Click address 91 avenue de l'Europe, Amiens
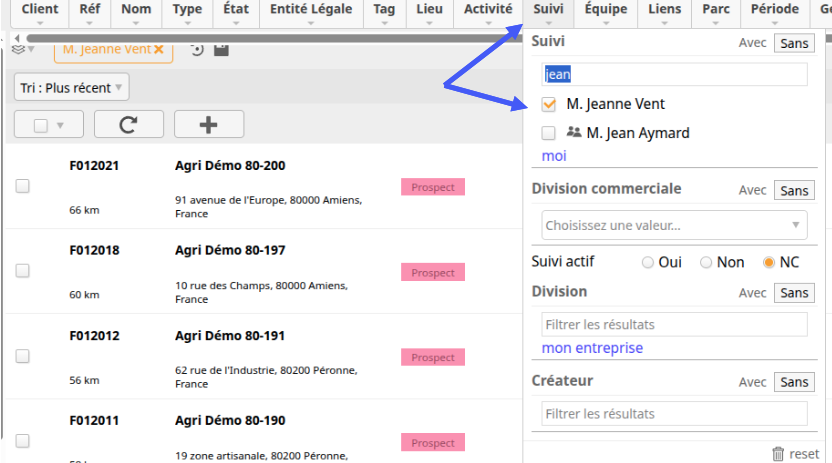 click(268, 207)
